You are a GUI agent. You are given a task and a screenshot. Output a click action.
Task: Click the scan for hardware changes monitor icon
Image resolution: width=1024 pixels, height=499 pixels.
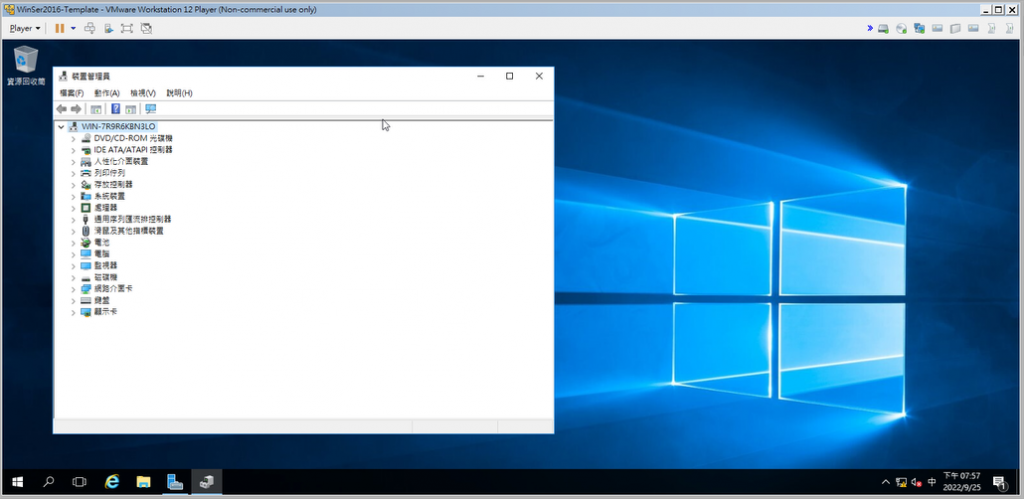coord(151,109)
